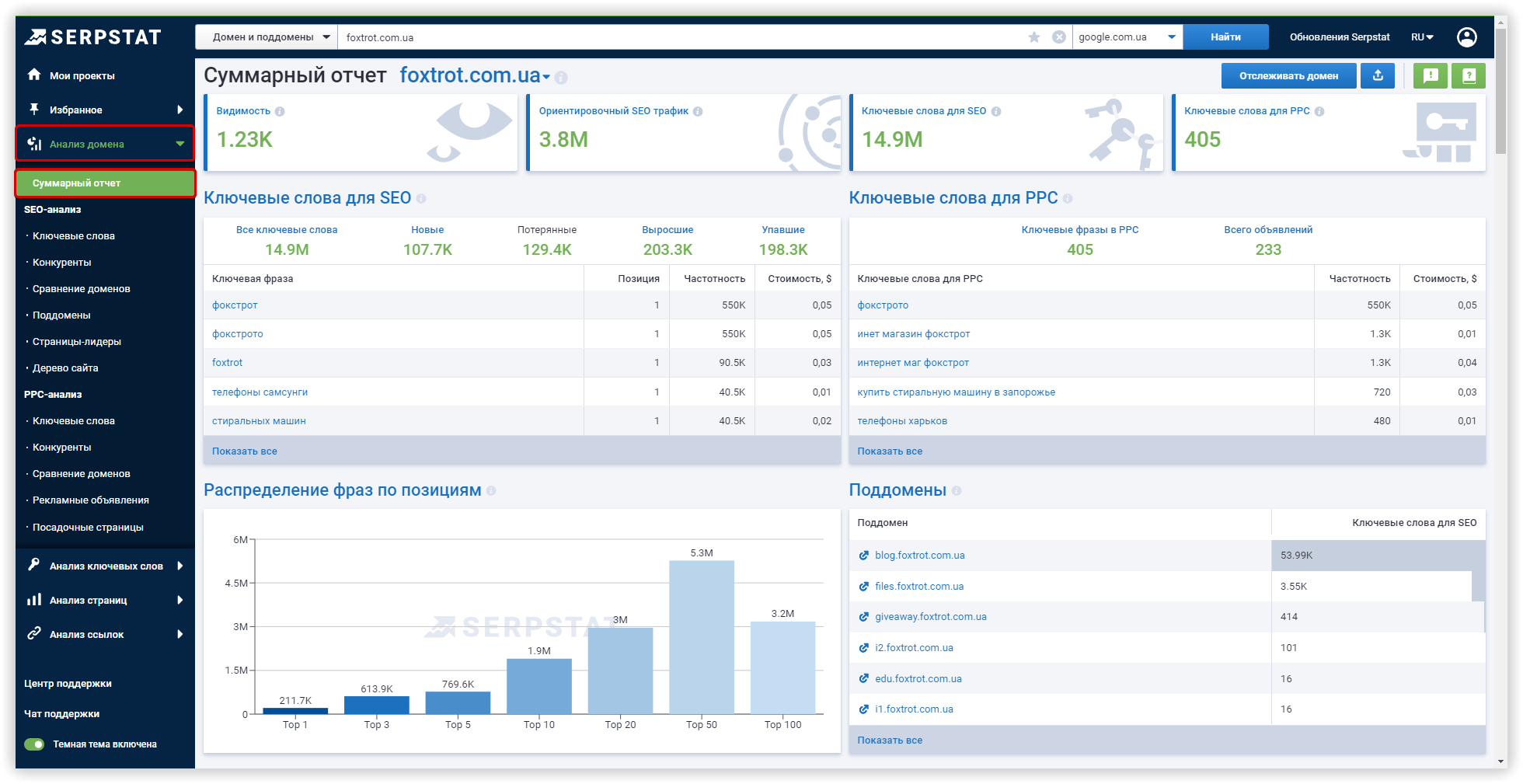The width and height of the screenshot is (1523, 784).
Task: Open Поддомены sidebar item
Action: [61, 315]
